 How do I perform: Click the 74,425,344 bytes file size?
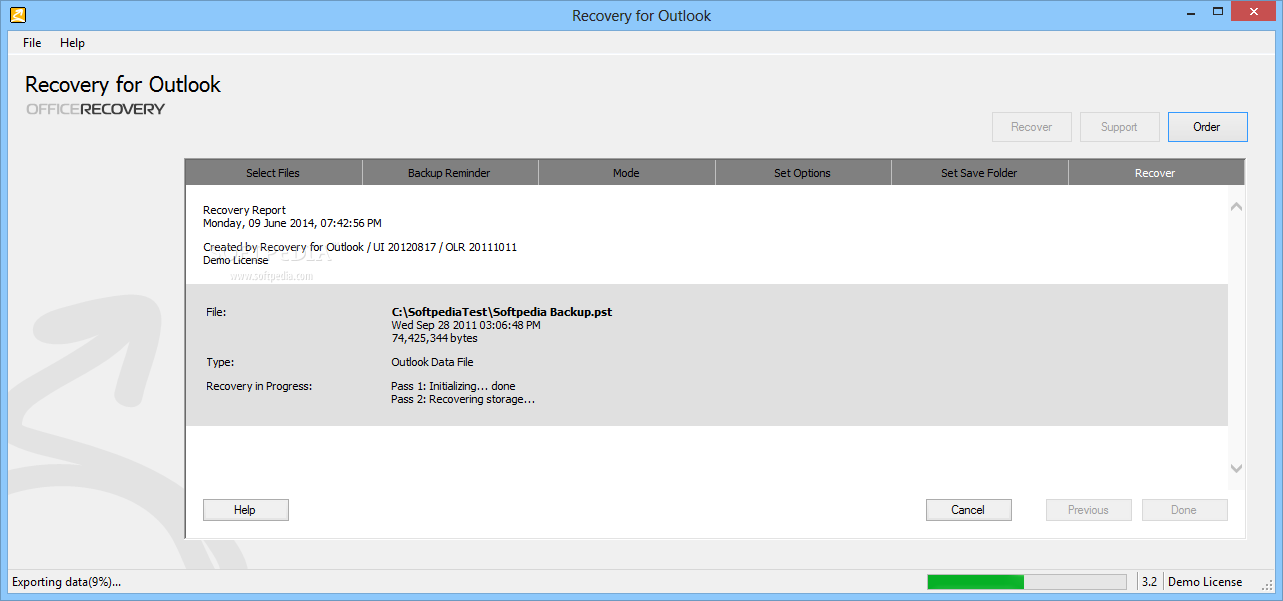click(x=435, y=338)
